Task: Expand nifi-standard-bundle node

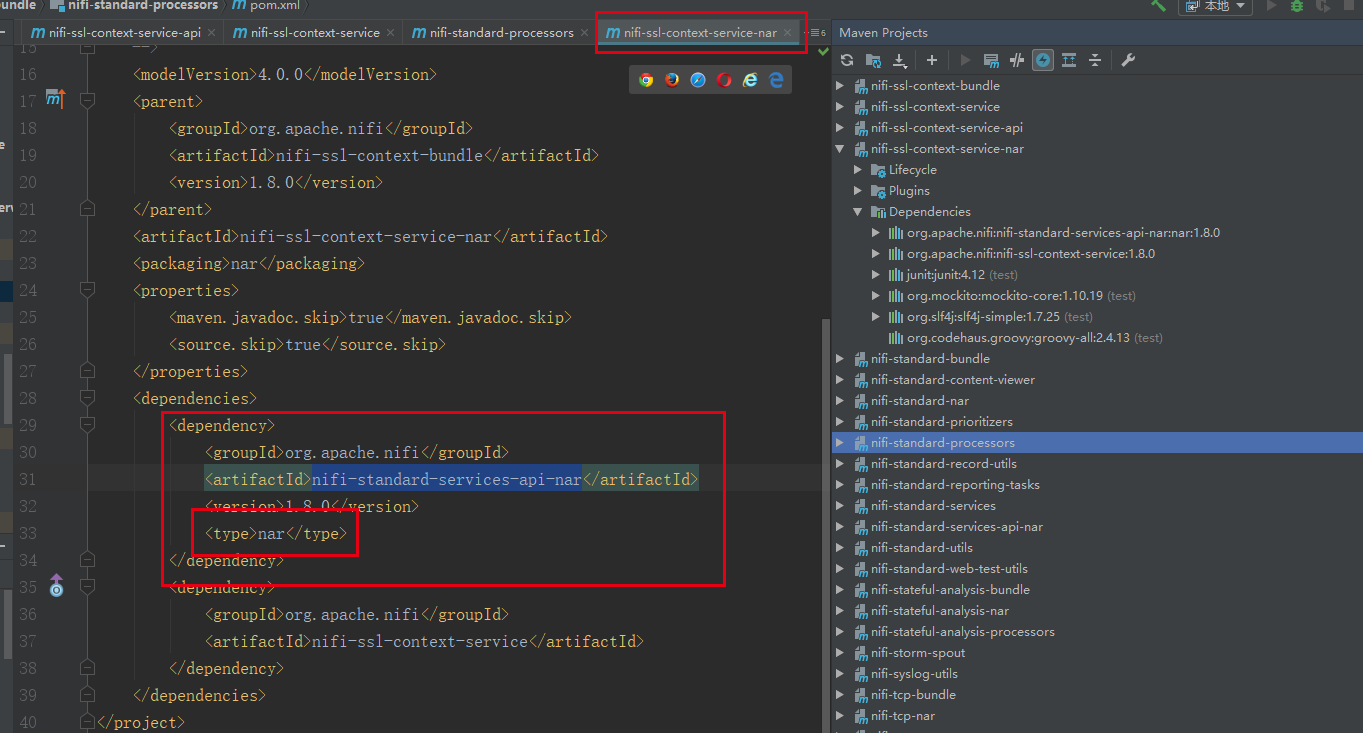Action: [840, 359]
